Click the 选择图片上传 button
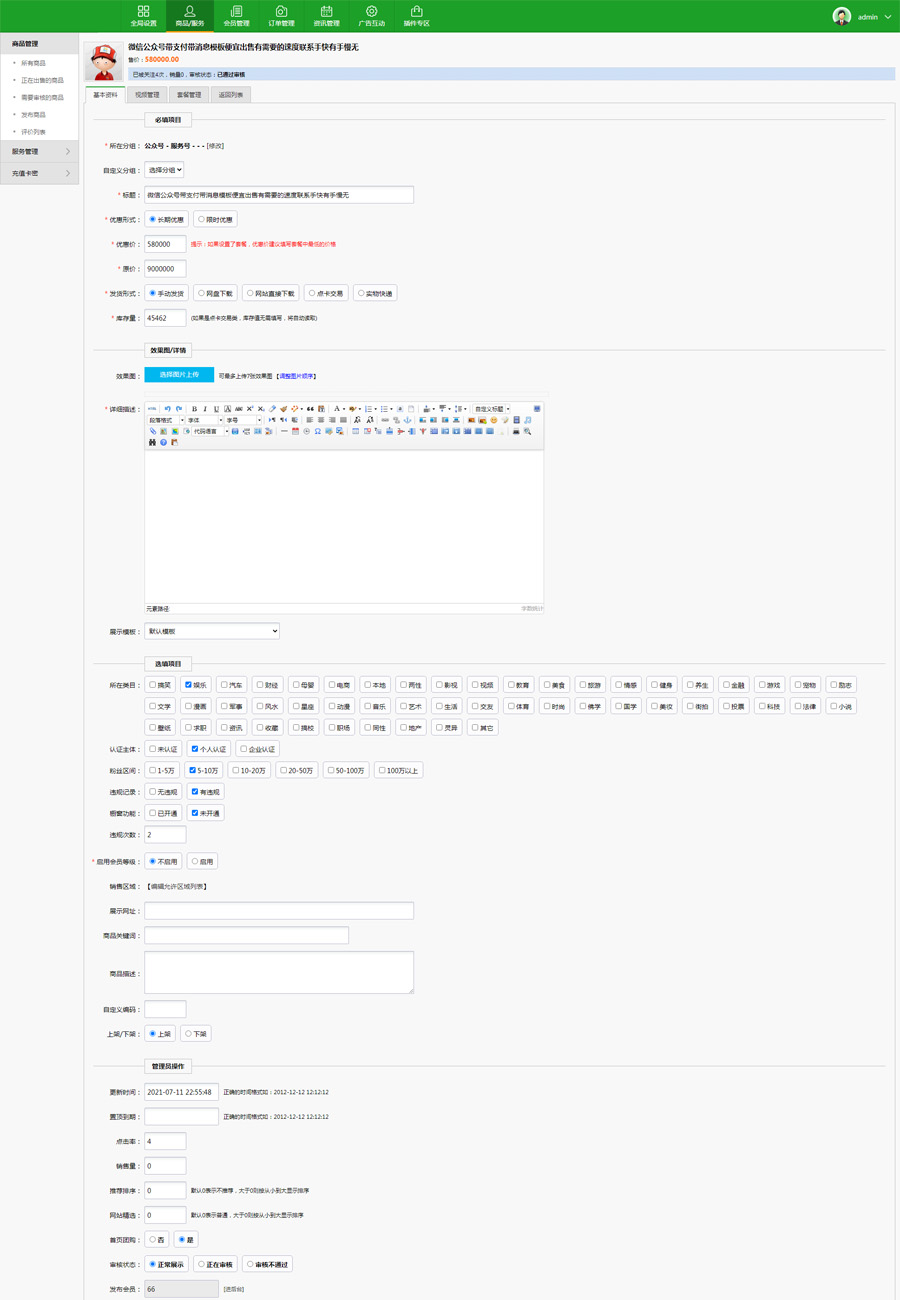Viewport: 900px width, 1300px height. (x=179, y=375)
